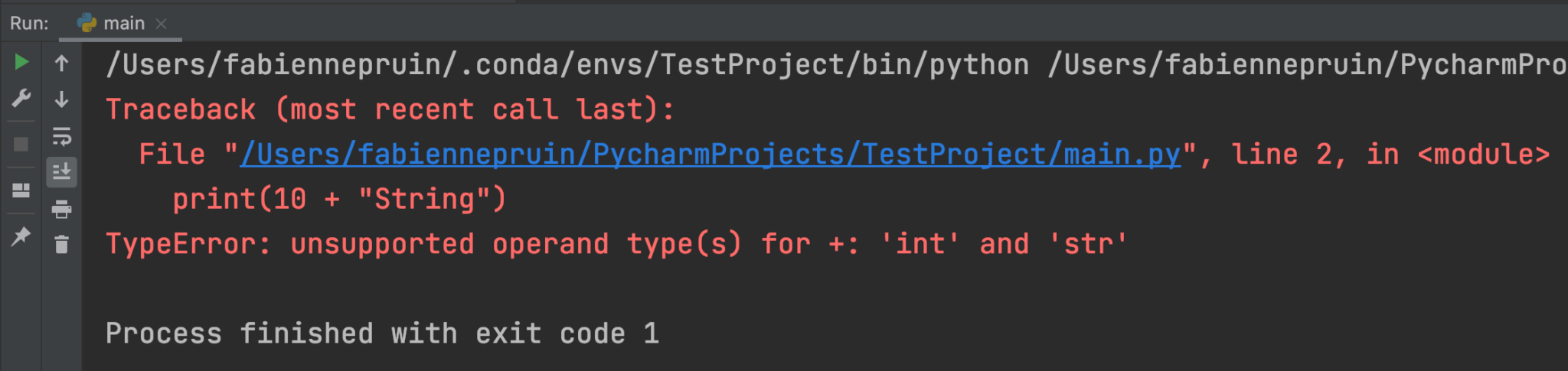The width and height of the screenshot is (1568, 371).
Task: Select the main run tab
Action: pos(122,24)
